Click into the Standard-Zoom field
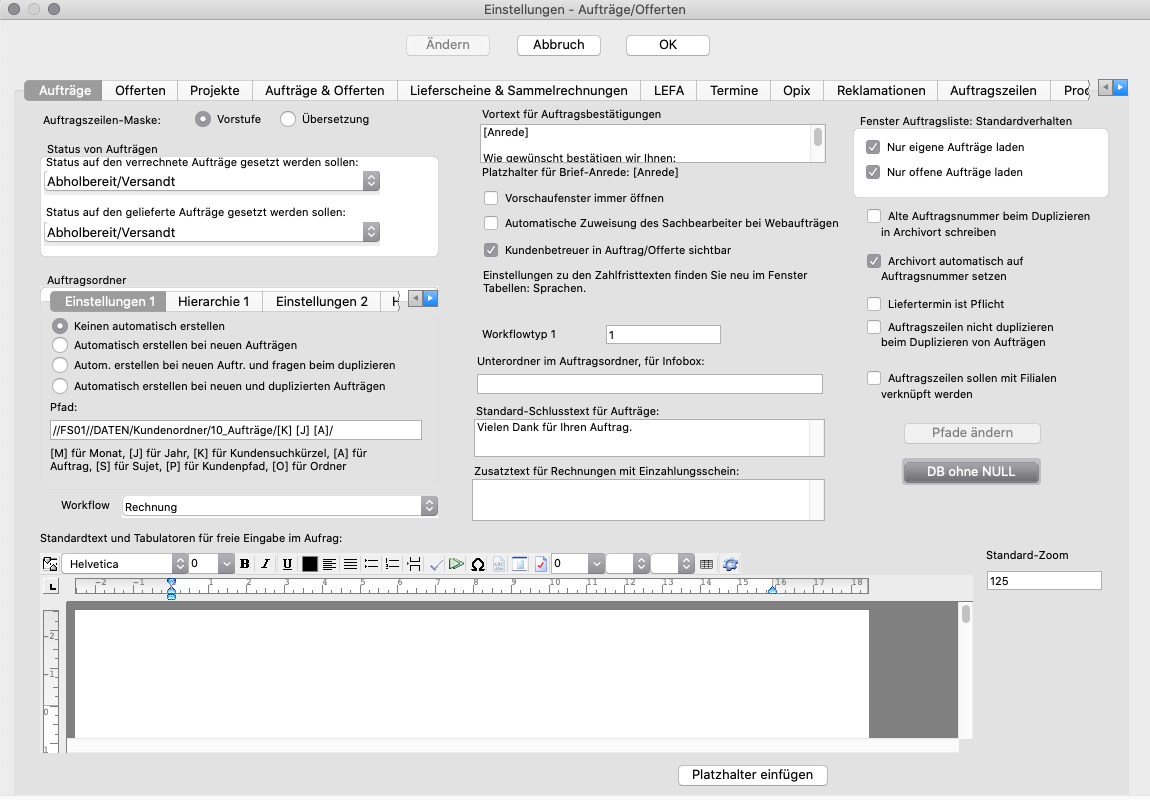Screen dimensions: 1150x800 click(1043, 581)
